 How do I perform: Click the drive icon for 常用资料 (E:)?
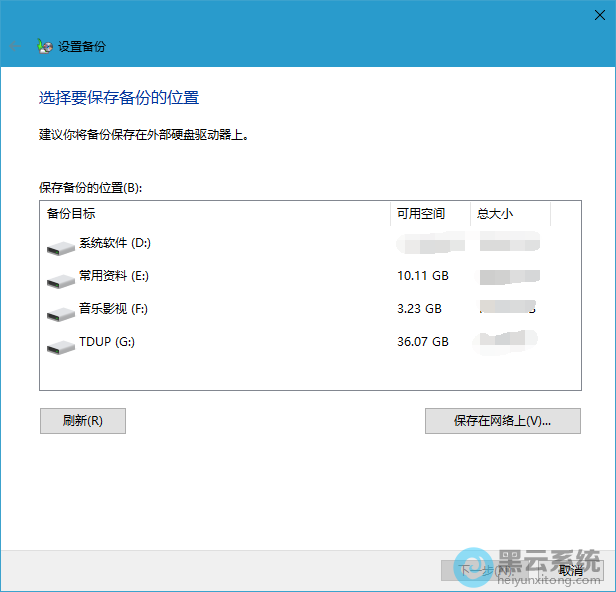60,278
